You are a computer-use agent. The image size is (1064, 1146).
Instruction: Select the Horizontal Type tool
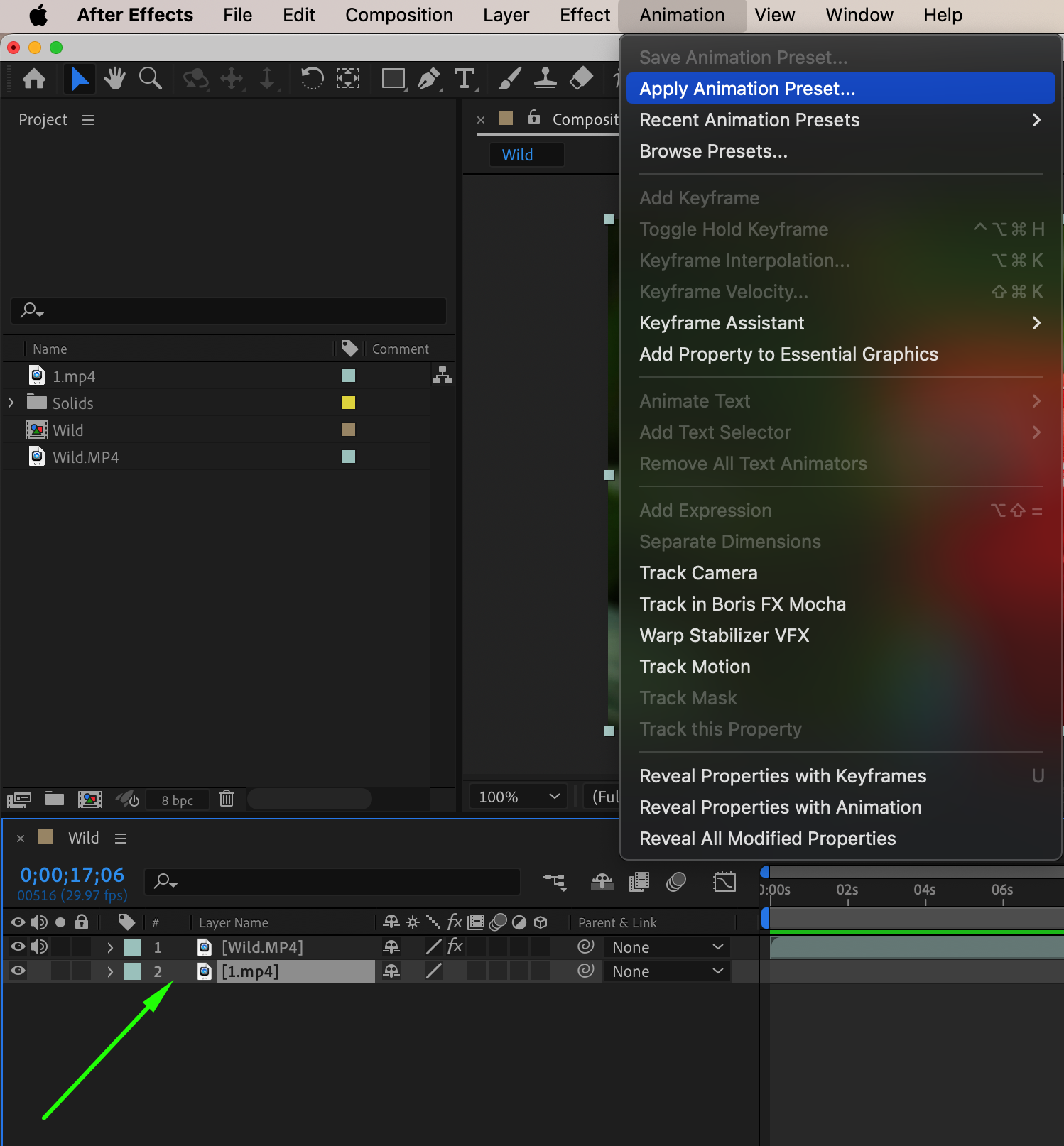pyautogui.click(x=465, y=79)
